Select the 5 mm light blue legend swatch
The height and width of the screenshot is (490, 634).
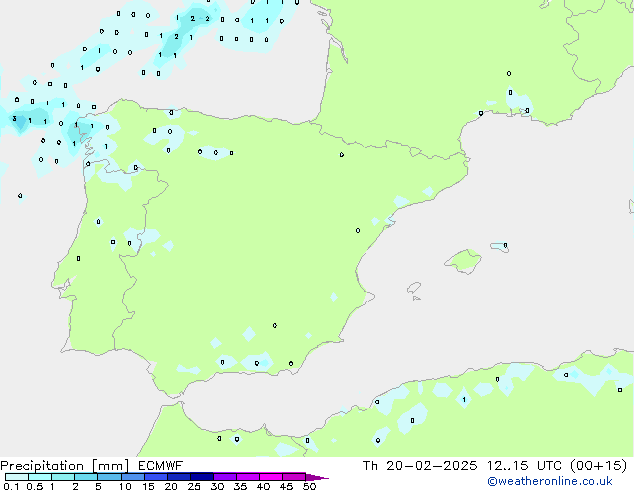(x=108, y=477)
